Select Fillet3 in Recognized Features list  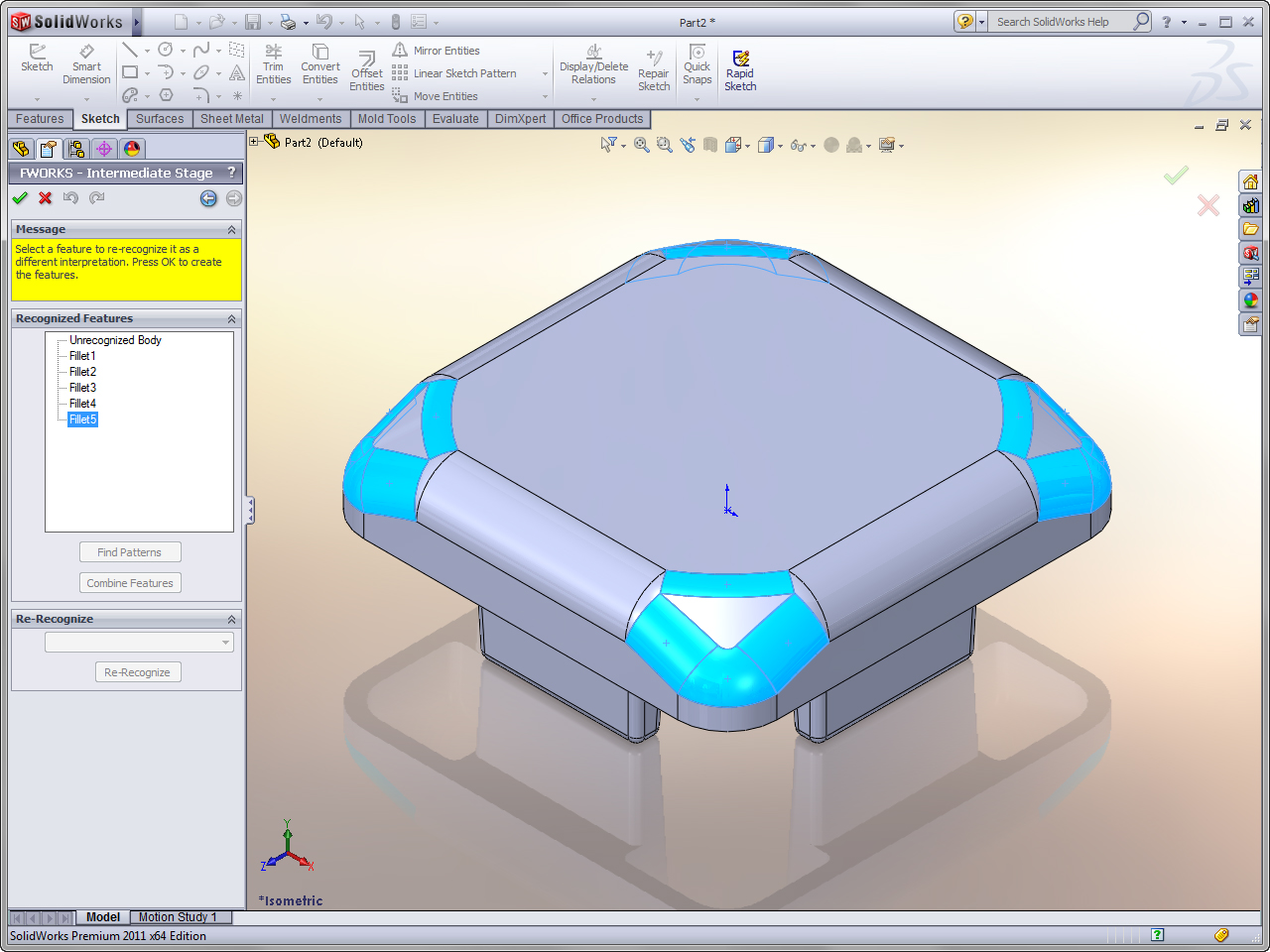coord(82,388)
